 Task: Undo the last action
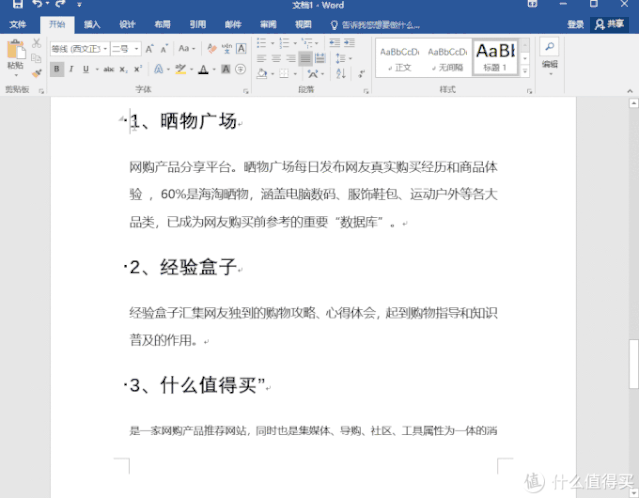(37, 4)
